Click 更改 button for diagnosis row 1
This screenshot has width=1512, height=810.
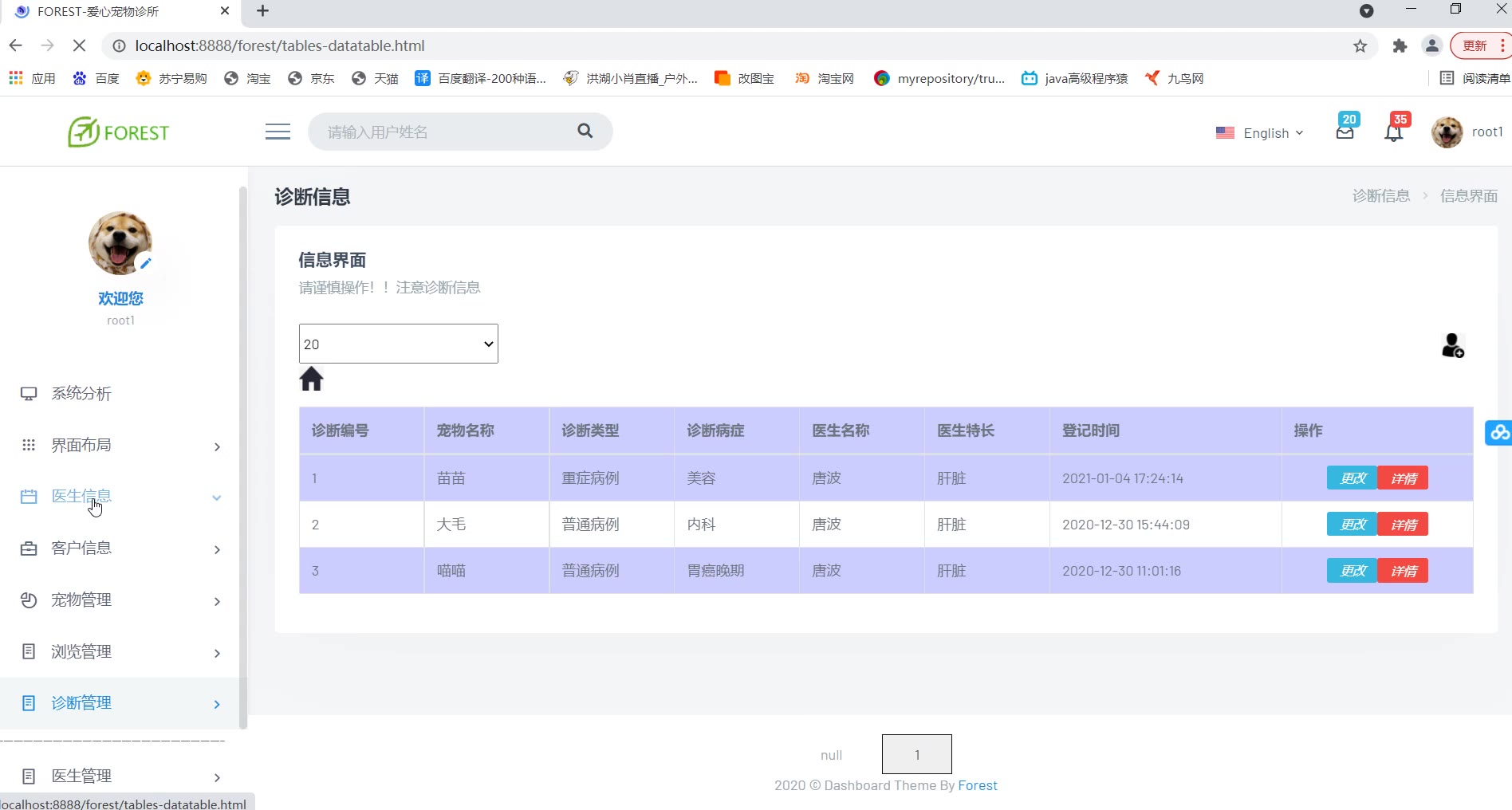1352,478
